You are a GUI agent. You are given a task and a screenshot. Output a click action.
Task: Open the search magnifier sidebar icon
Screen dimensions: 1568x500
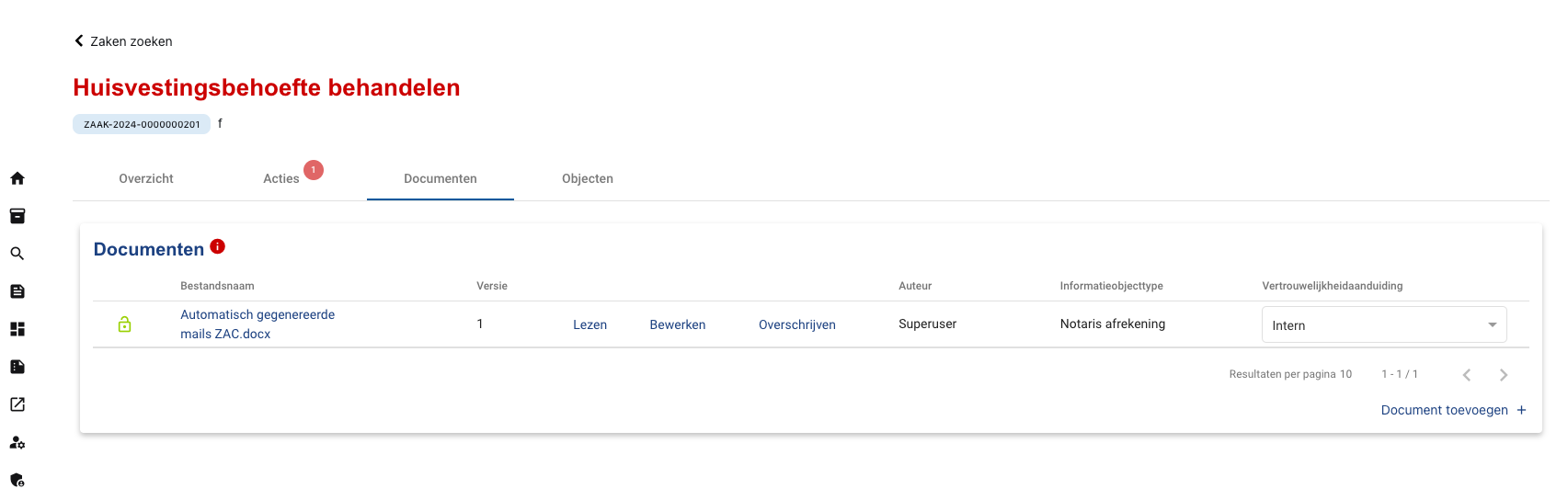(x=17, y=254)
